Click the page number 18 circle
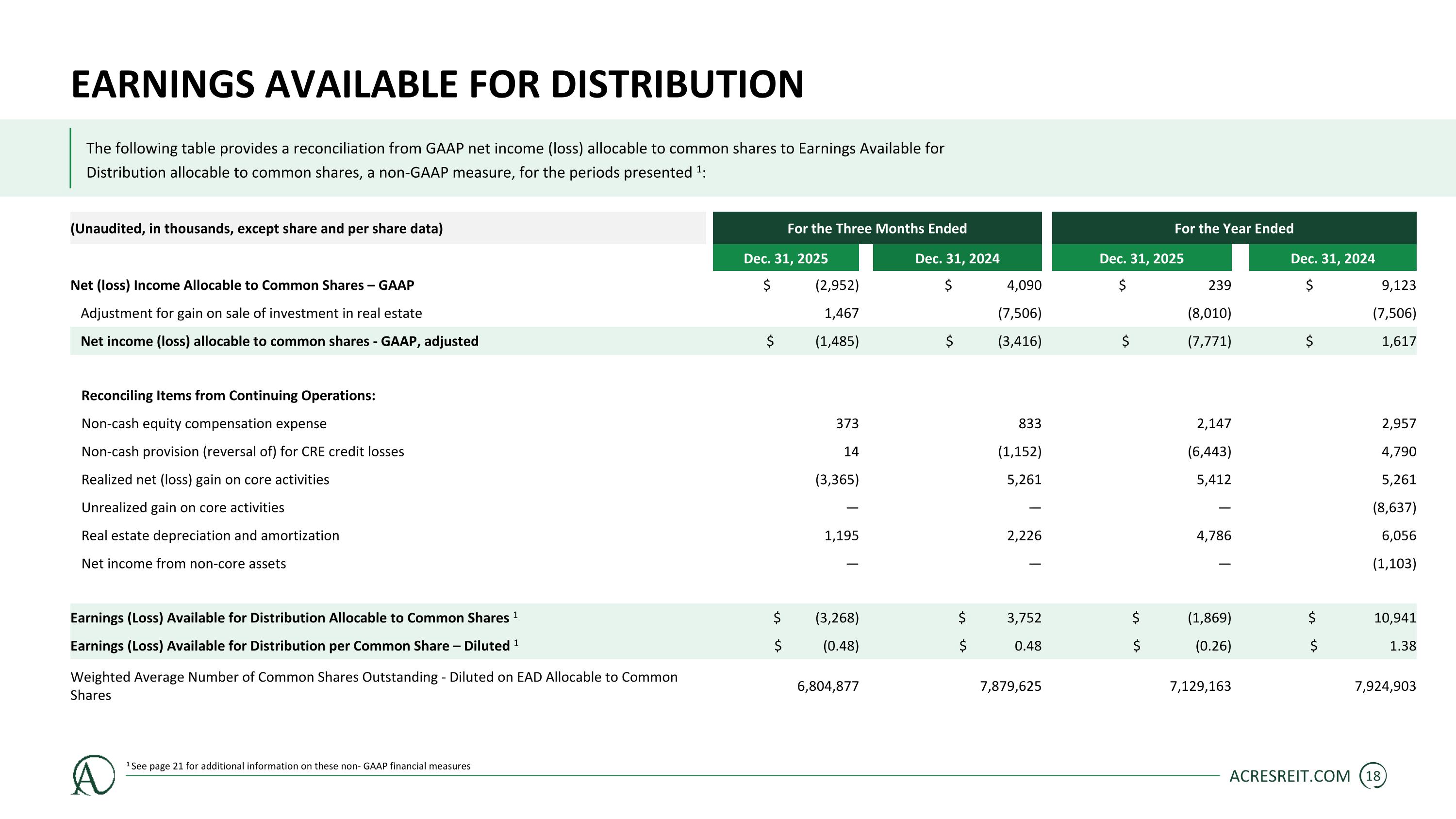The height and width of the screenshot is (819, 1456). (x=1373, y=776)
